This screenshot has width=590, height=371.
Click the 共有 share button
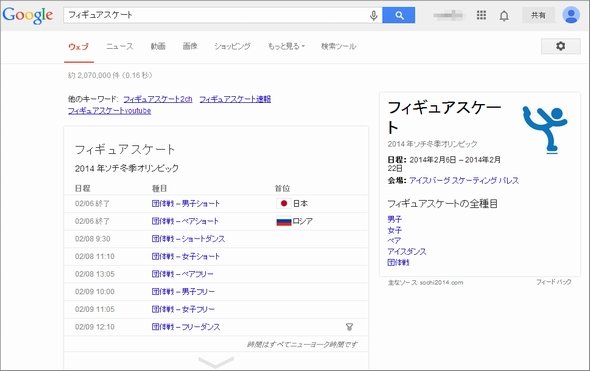click(x=538, y=15)
